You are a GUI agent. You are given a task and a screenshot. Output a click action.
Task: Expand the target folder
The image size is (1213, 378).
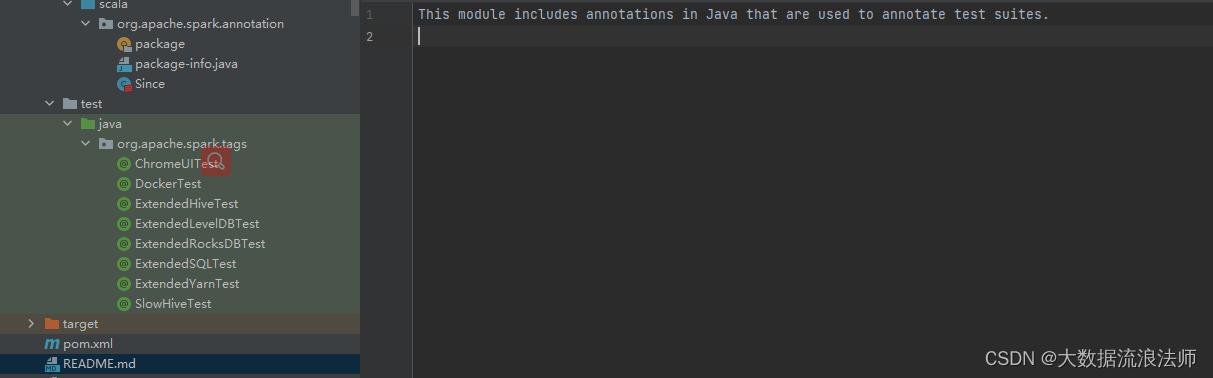pyautogui.click(x=31, y=324)
